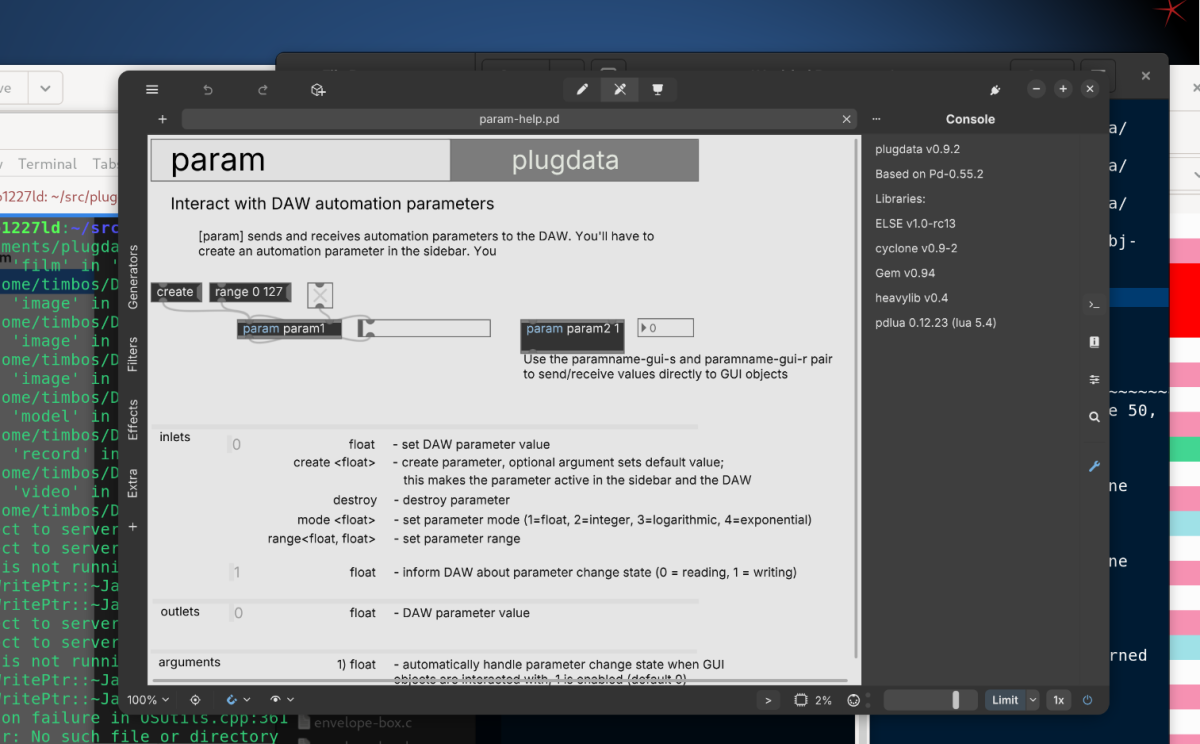Close the background window with X button
This screenshot has width=1200, height=744.
1146,75
